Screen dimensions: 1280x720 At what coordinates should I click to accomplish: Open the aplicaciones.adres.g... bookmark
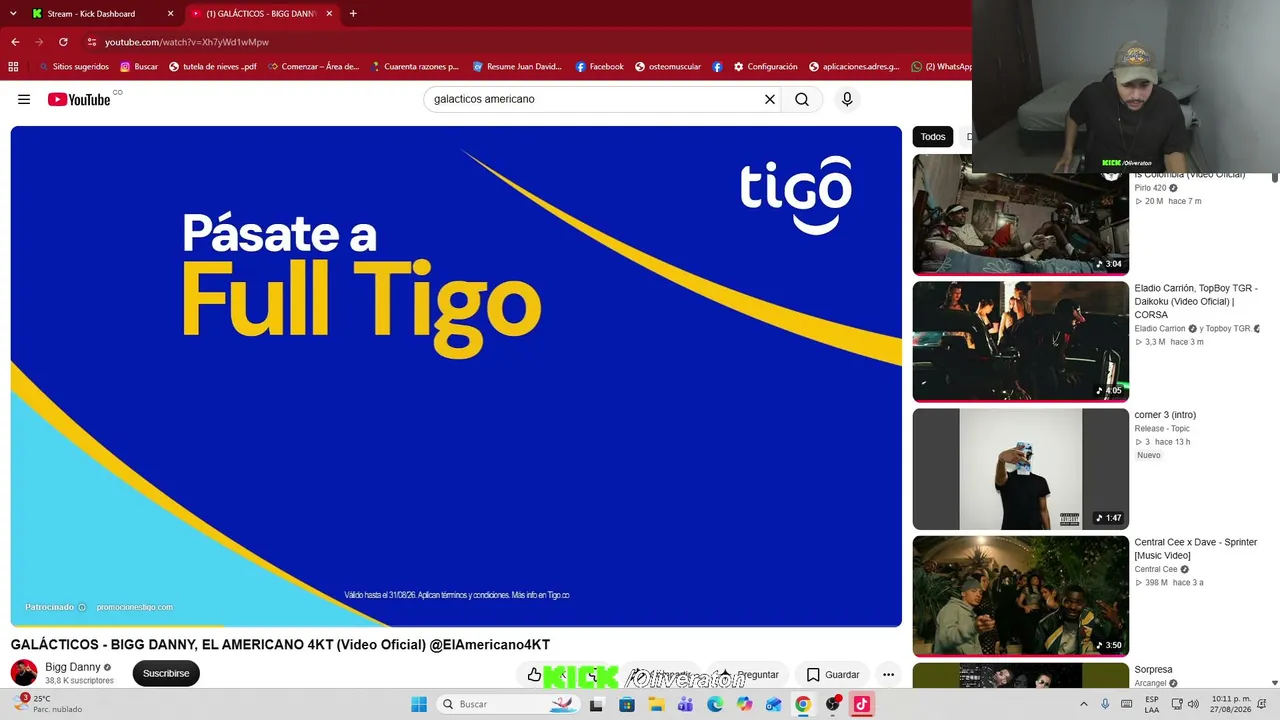point(855,67)
